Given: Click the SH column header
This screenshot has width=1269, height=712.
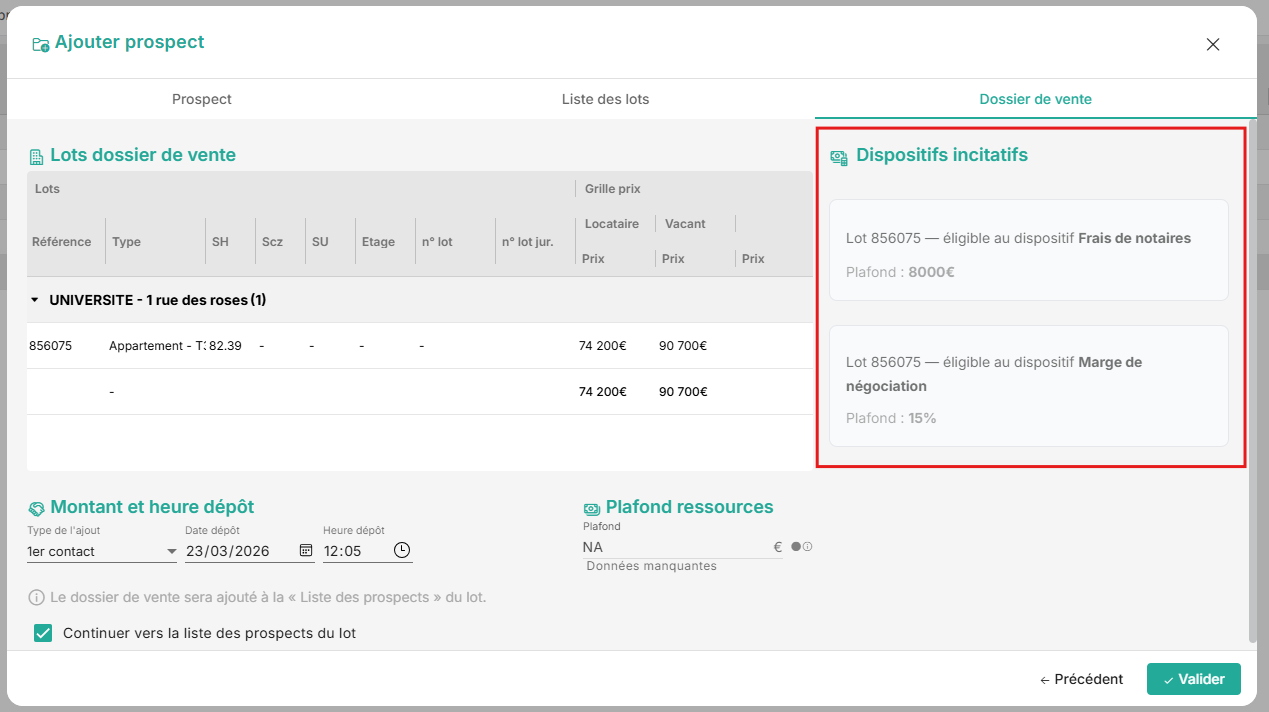Looking at the screenshot, I should click(220, 242).
